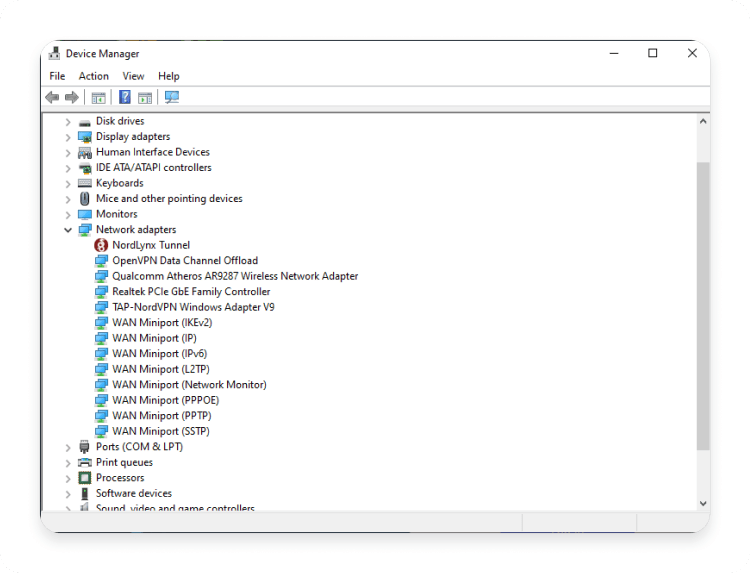Select WAN Miniport (Network Monitor) entry

pyautogui.click(x=189, y=385)
